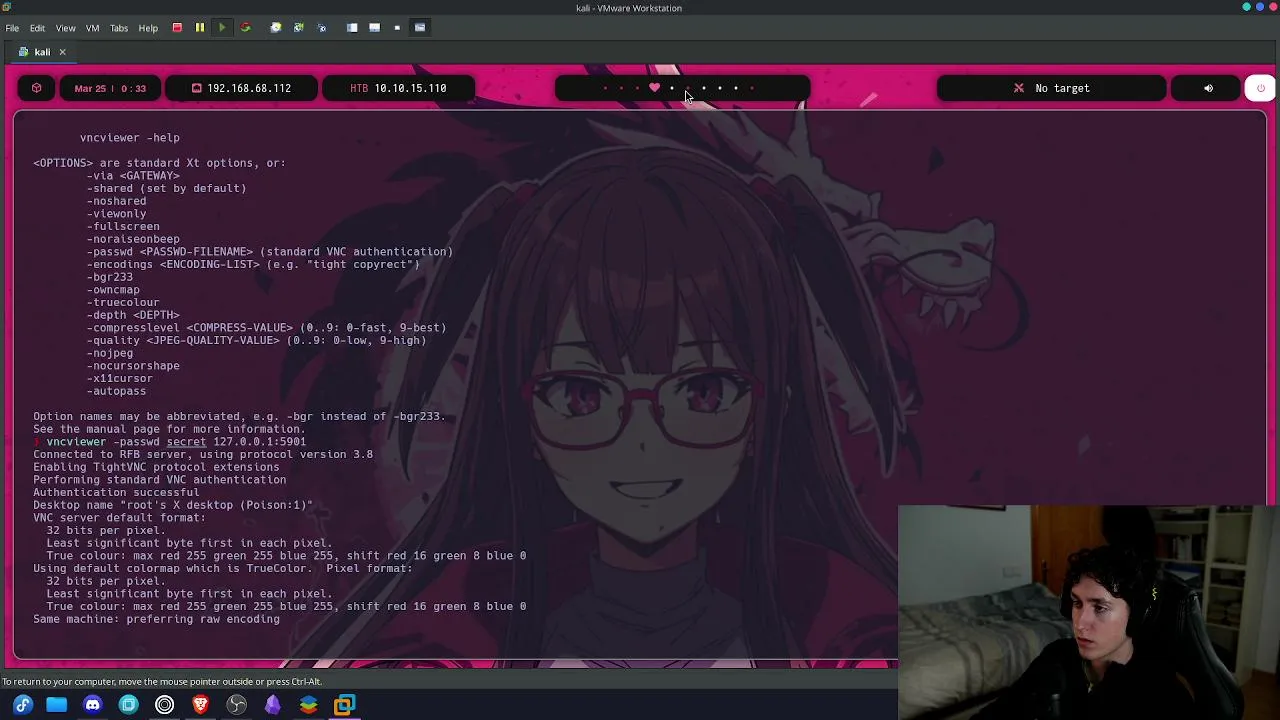Power on the VM with the green play icon

coord(222,28)
